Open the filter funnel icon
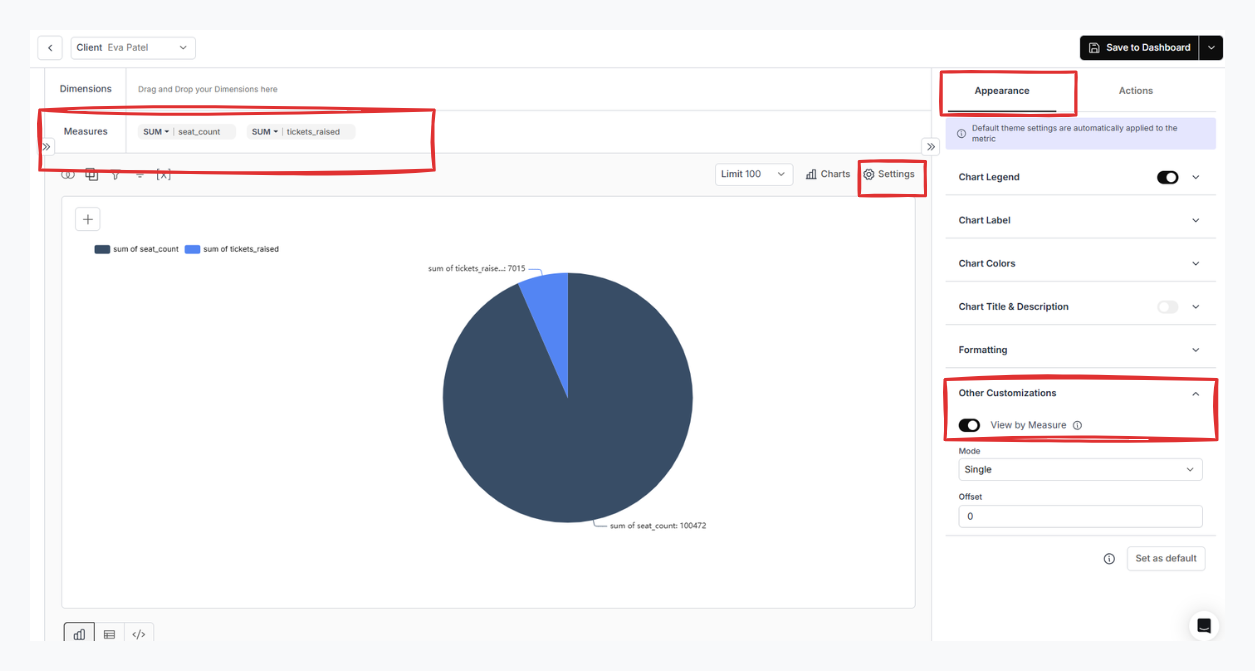Viewport: 1255px width, 671px height. pos(116,175)
